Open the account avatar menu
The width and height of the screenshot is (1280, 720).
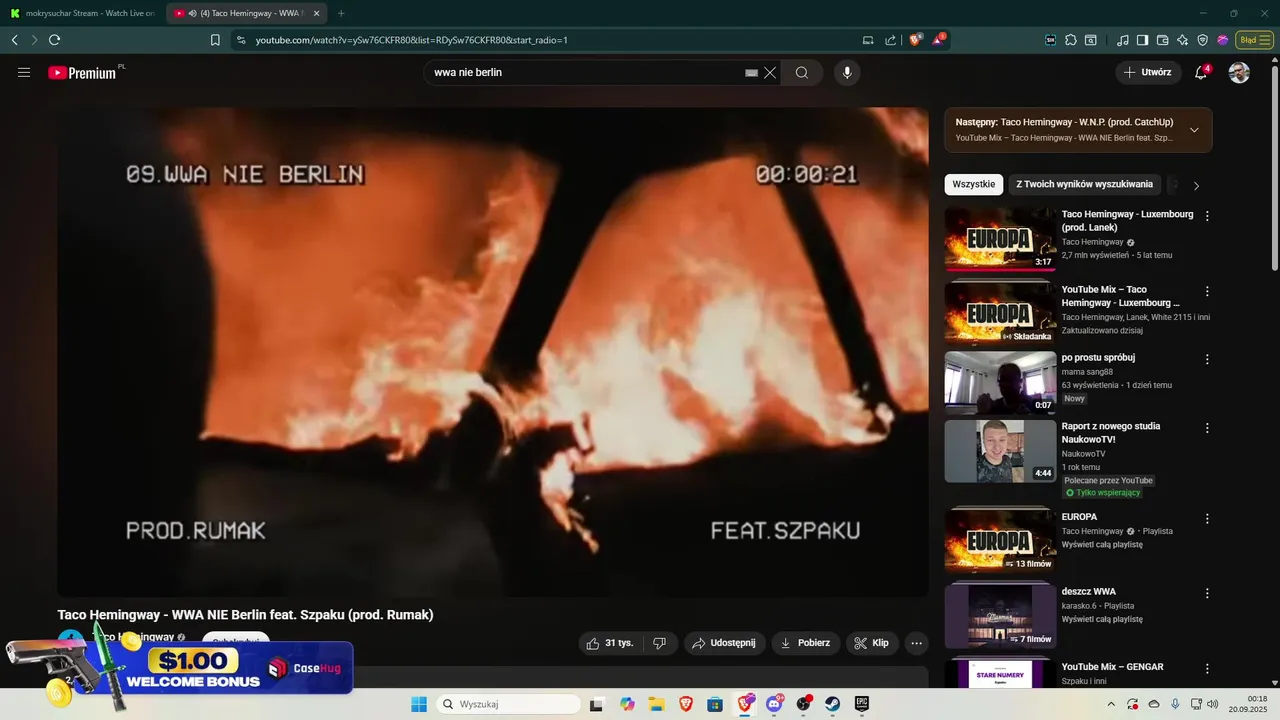(1239, 72)
